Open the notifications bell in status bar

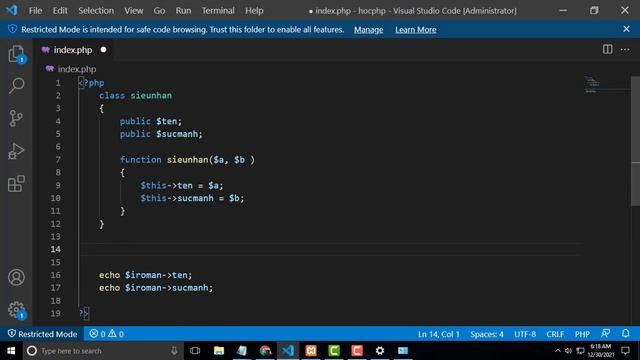625,333
